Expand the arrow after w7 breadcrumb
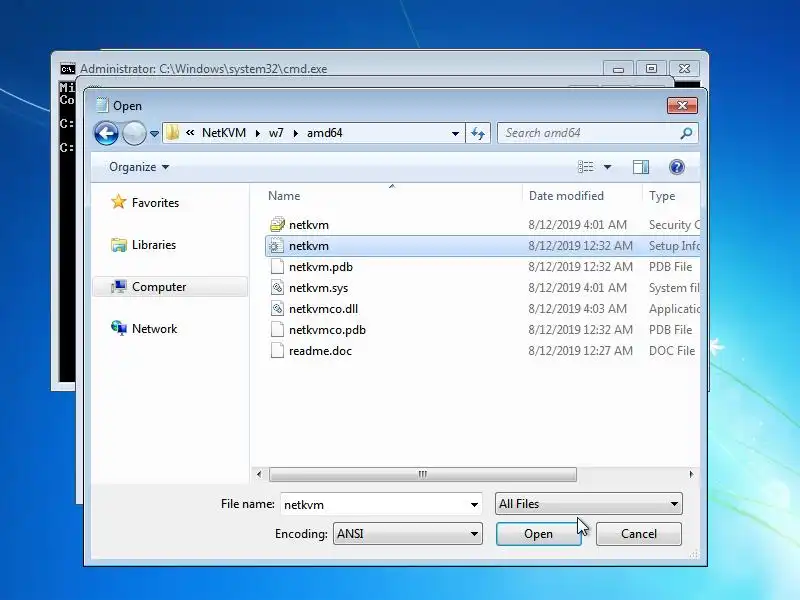This screenshot has height=600, width=800. [295, 134]
